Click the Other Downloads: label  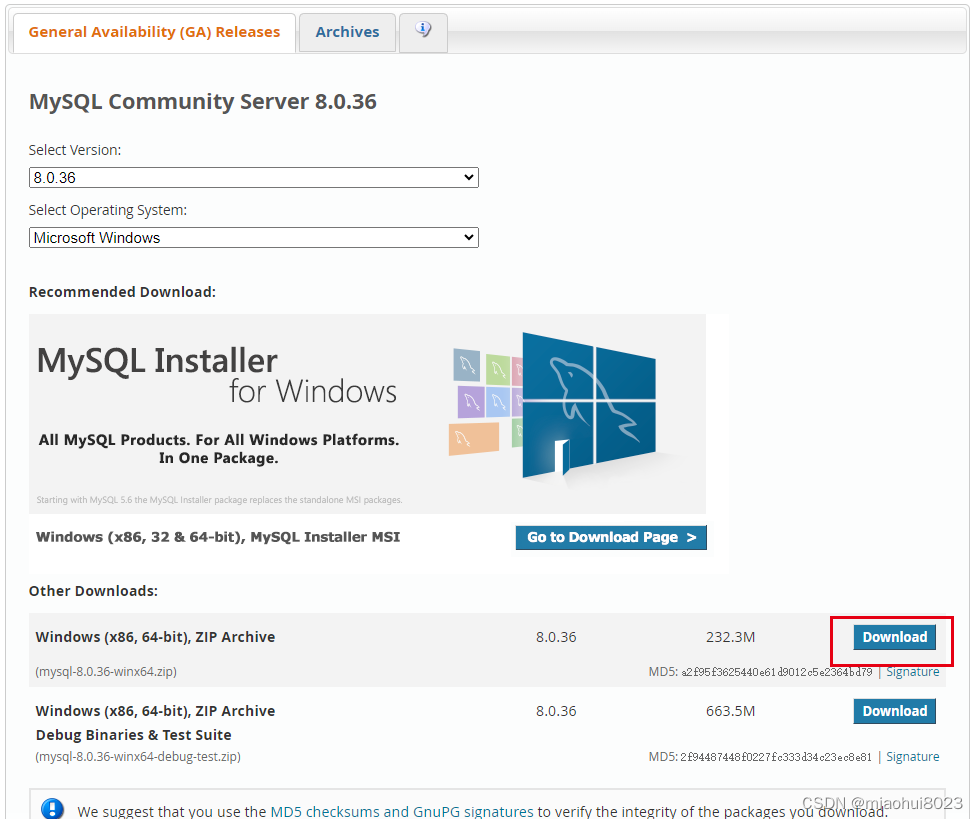point(94,591)
